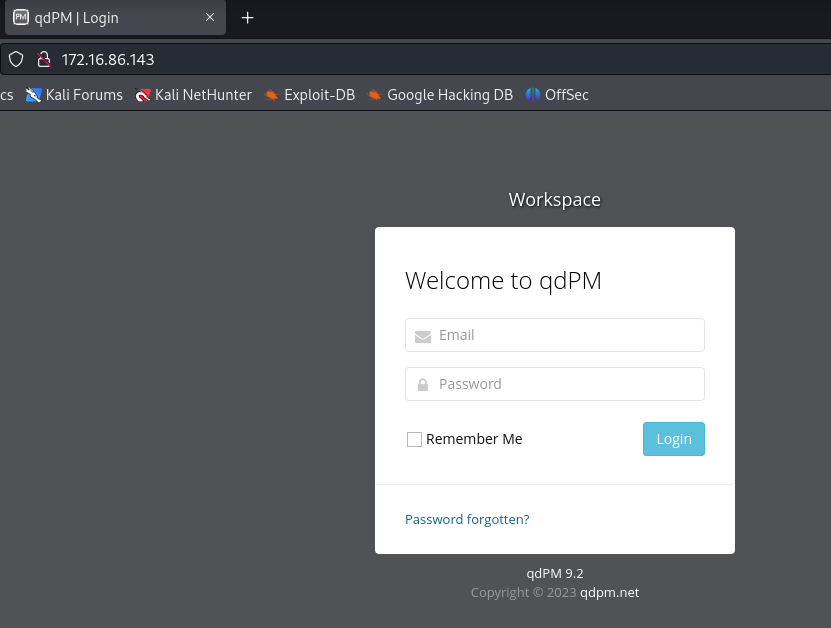
Task: Open the Kali Forums bookmark
Action: tap(74, 95)
